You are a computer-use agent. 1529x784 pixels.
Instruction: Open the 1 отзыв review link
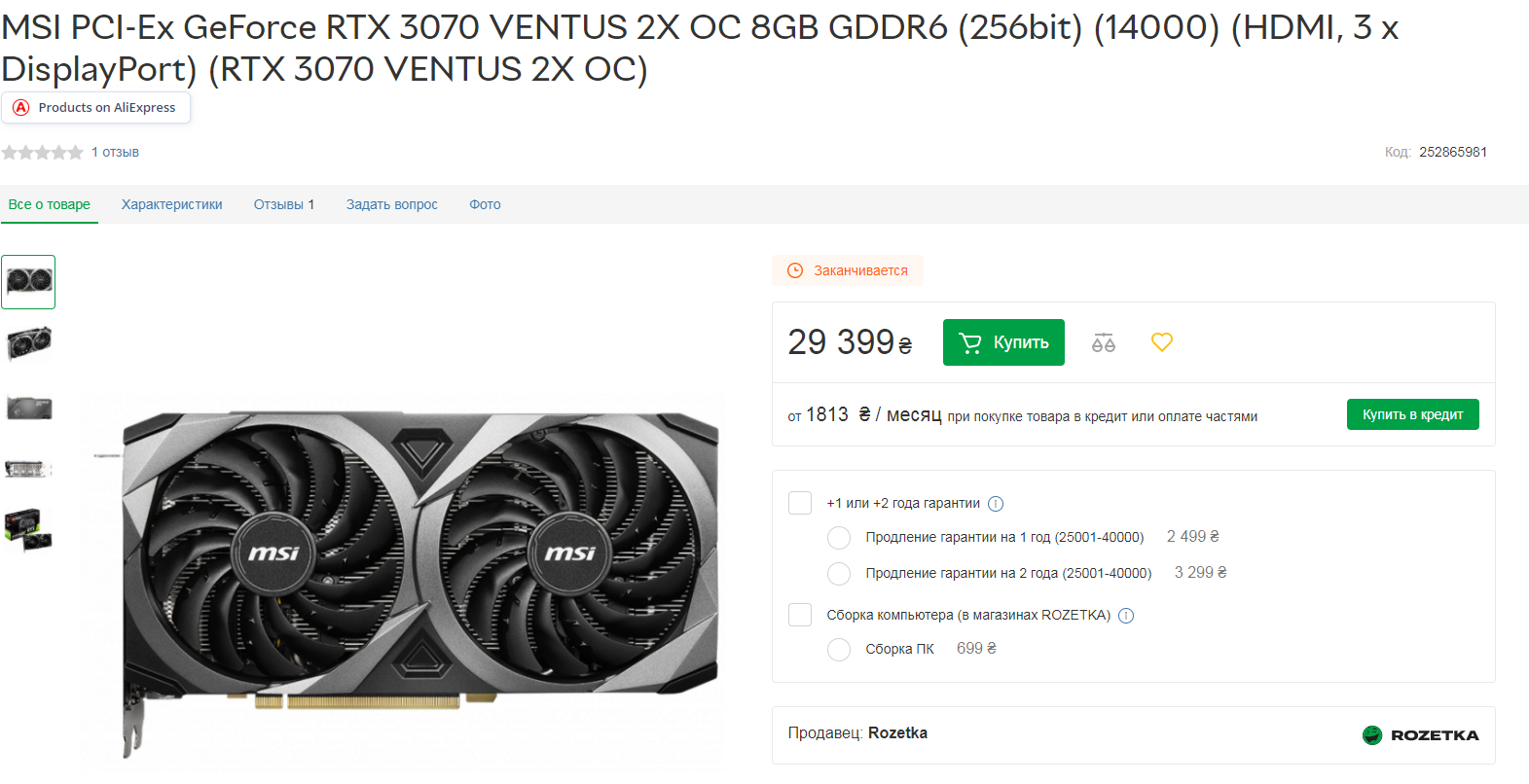pyautogui.click(x=115, y=152)
